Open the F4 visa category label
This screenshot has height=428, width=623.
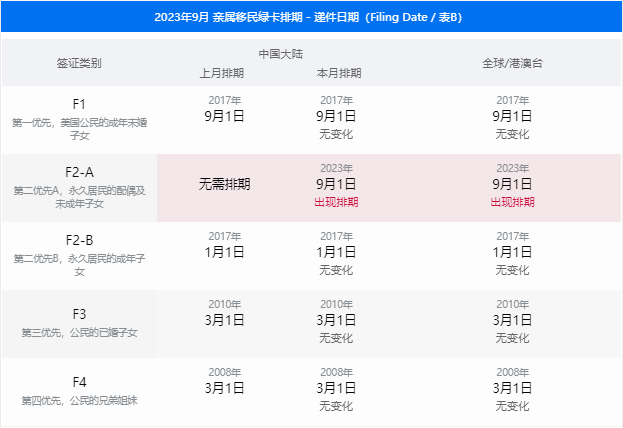[79, 381]
